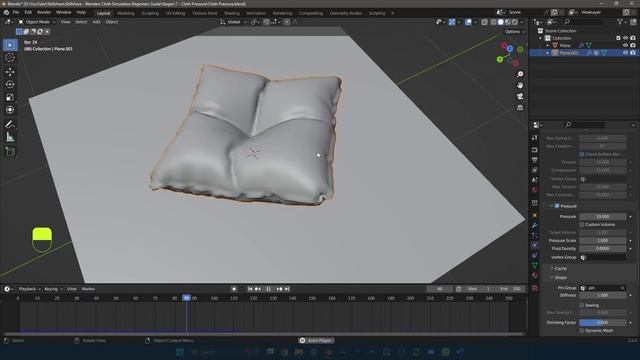Toggle Collection exclude checkbox in outliner
Viewport: 640px width, 360px height.
click(x=618, y=38)
